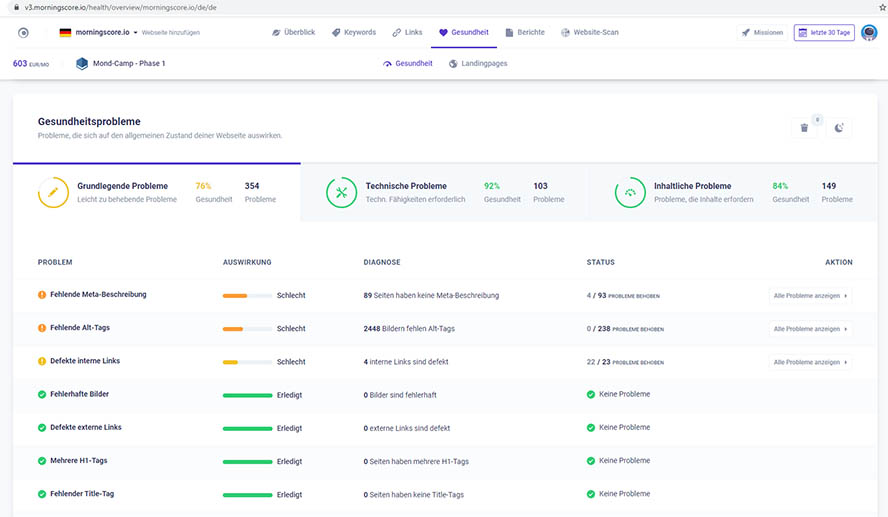Click the trash bin icon
Viewport: 888px width, 517px height.
pyautogui.click(x=804, y=128)
